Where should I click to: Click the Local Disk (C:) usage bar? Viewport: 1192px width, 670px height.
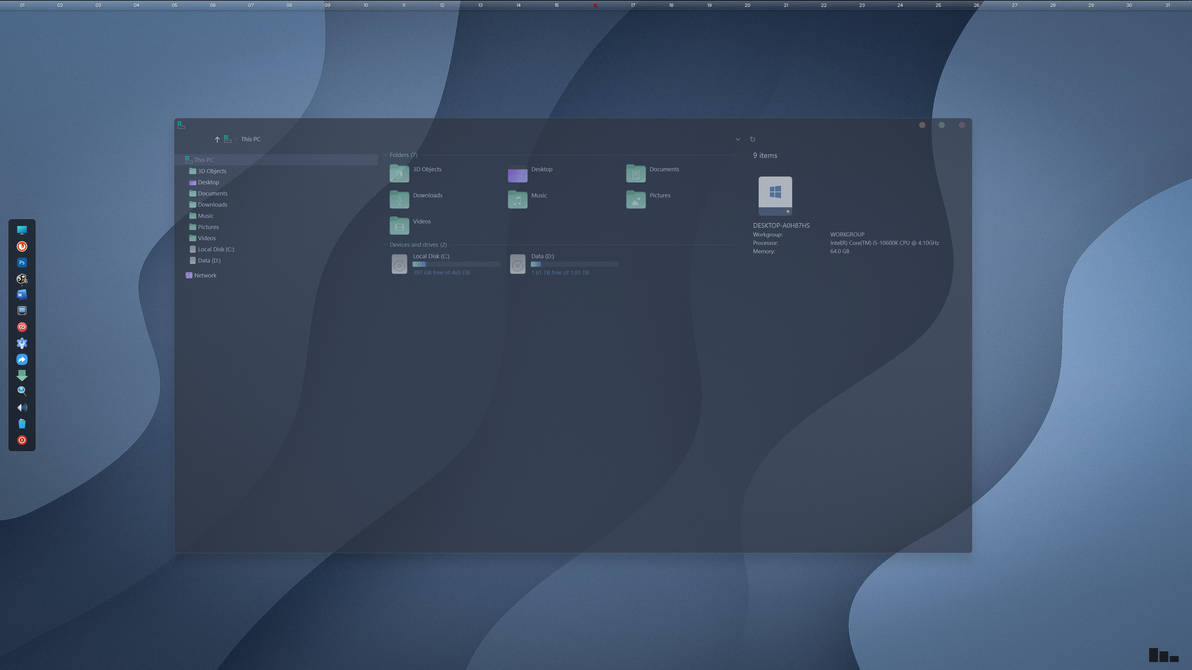456,264
